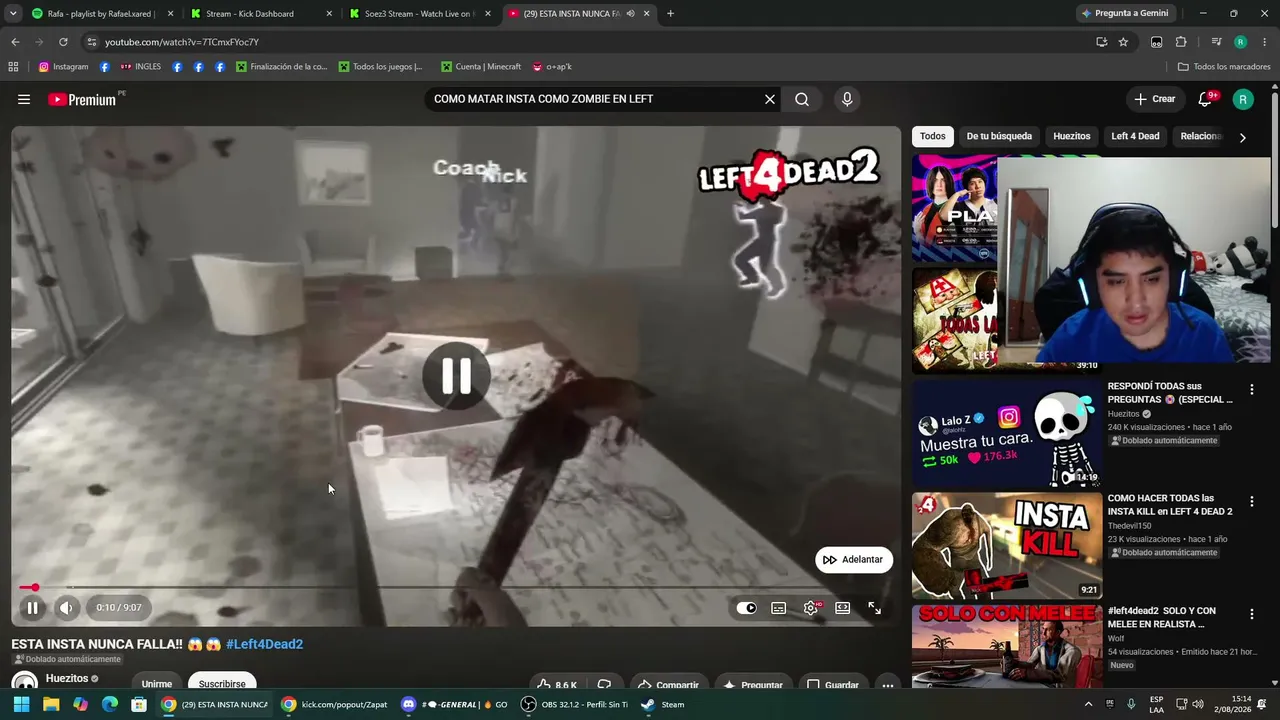Start voice search with the microphone
Viewport: 1280px width, 720px height.
(847, 99)
